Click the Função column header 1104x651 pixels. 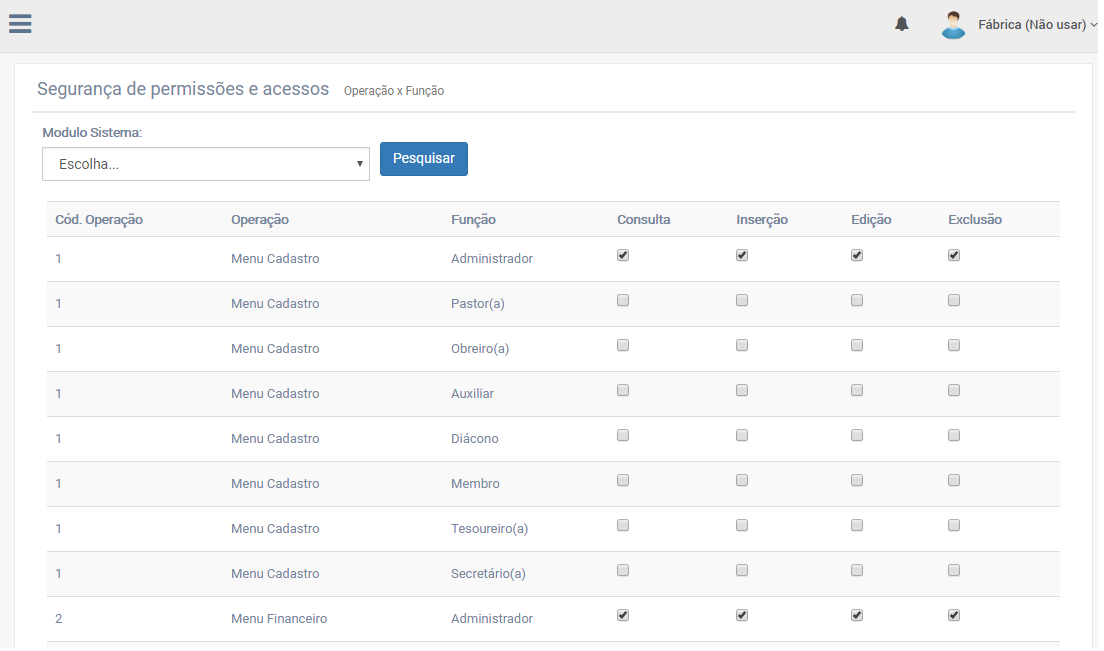click(x=473, y=220)
